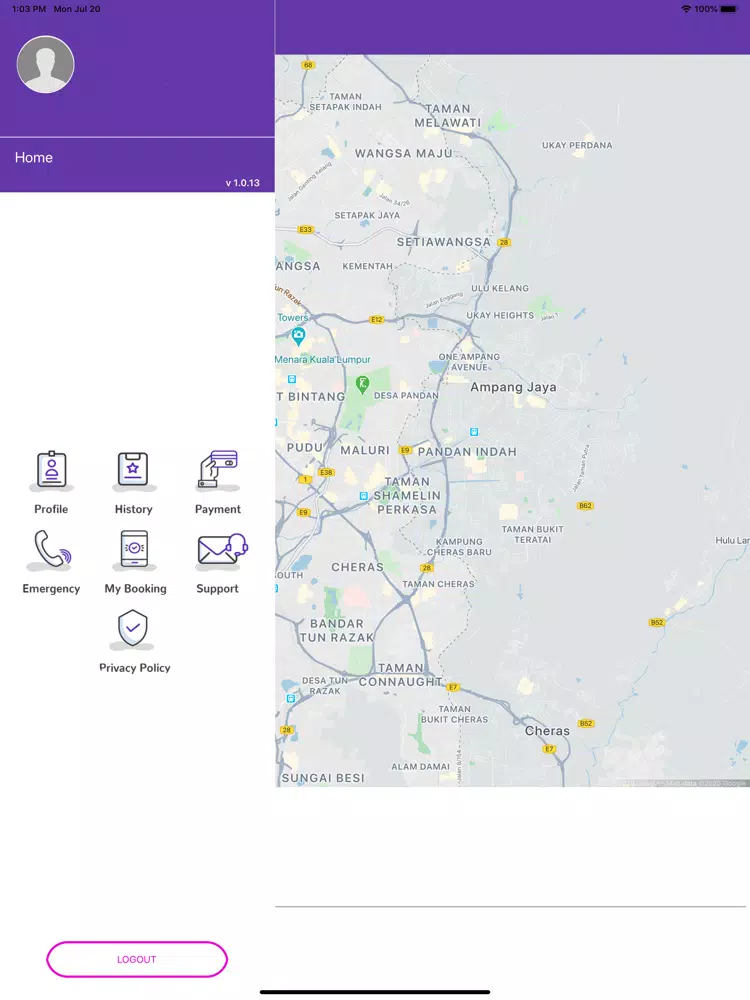The image size is (750, 1000).
Task: Click the Pandan Indah map label
Action: pos(467,452)
